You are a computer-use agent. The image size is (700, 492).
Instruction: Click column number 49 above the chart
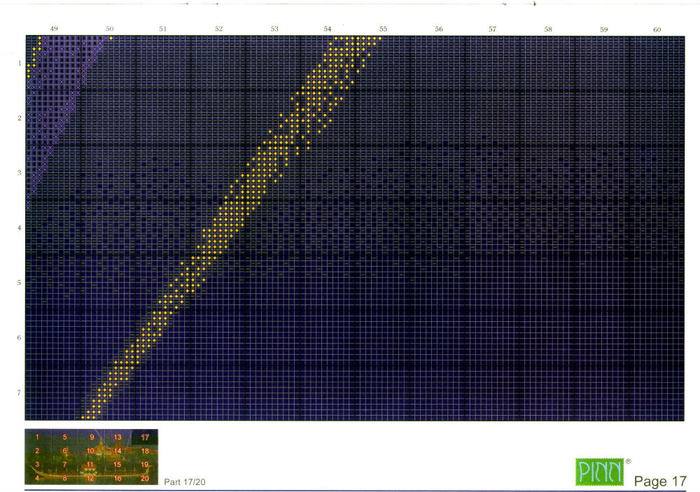point(54,29)
